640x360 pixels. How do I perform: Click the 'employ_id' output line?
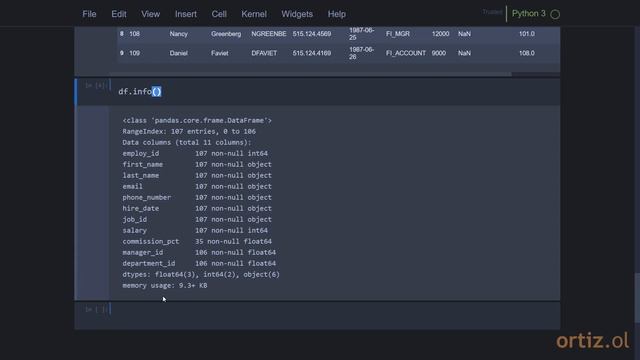[x=195, y=153]
